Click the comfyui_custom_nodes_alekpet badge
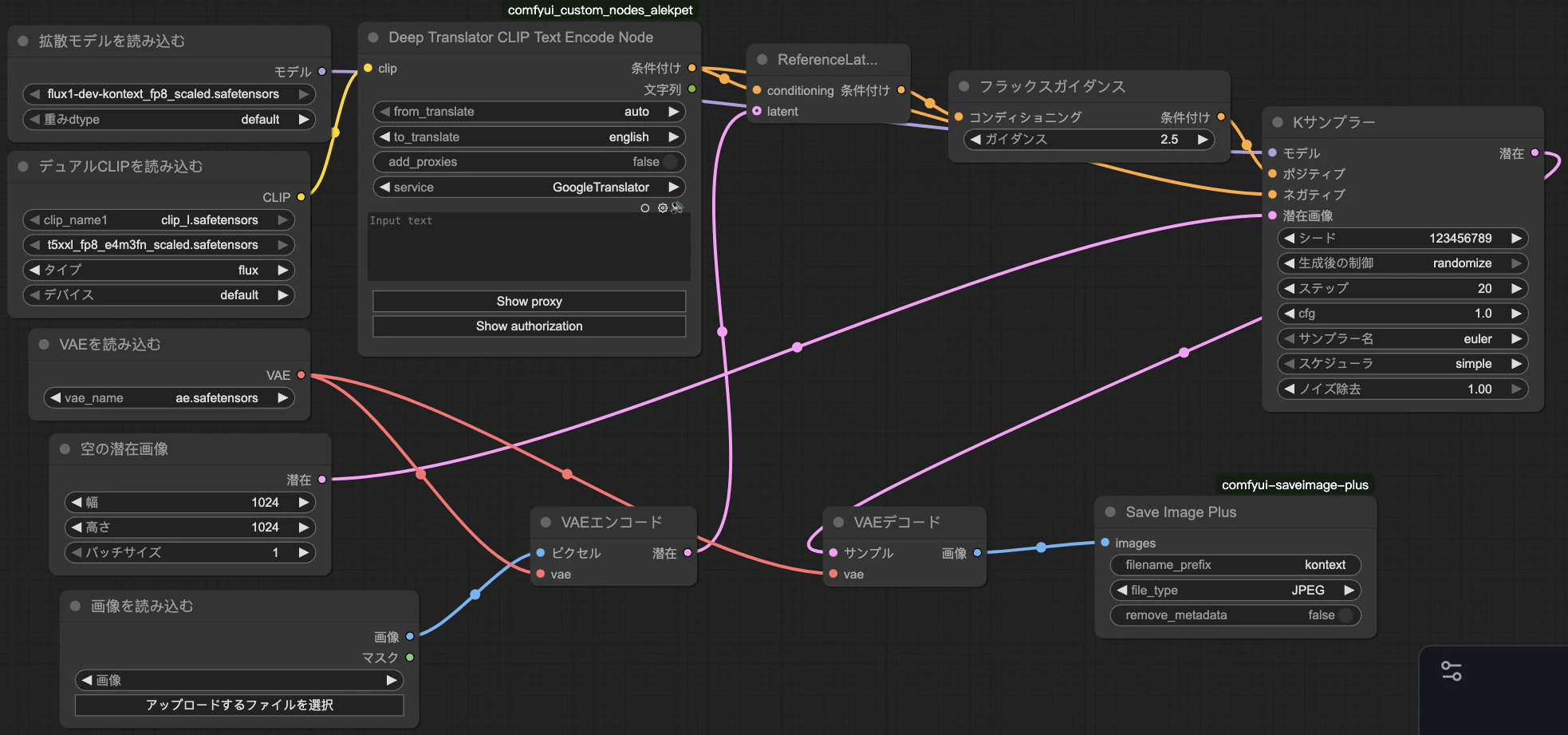The width and height of the screenshot is (1568, 735). (x=601, y=10)
